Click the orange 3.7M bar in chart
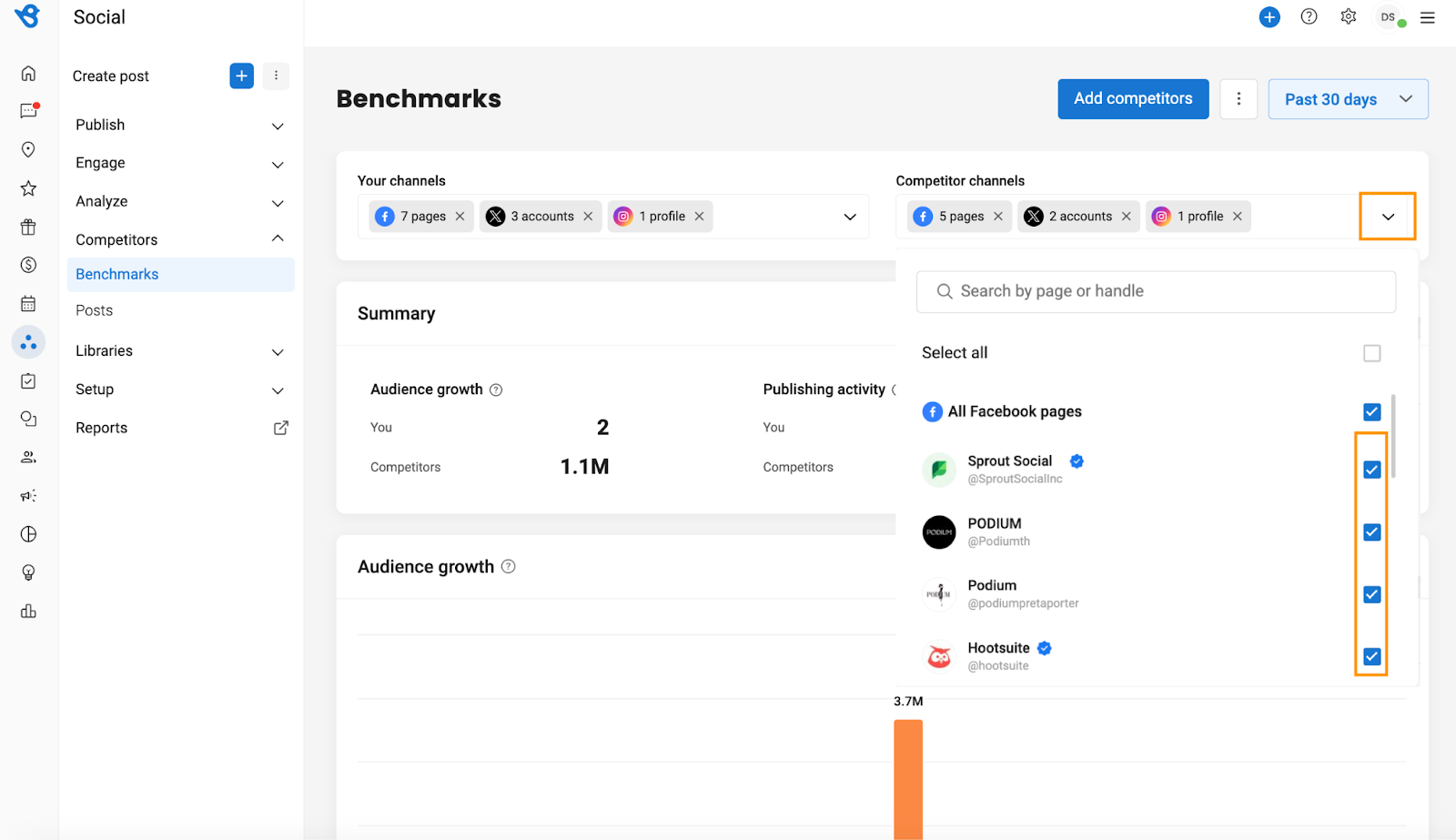The height and width of the screenshot is (840, 1456). click(908, 779)
